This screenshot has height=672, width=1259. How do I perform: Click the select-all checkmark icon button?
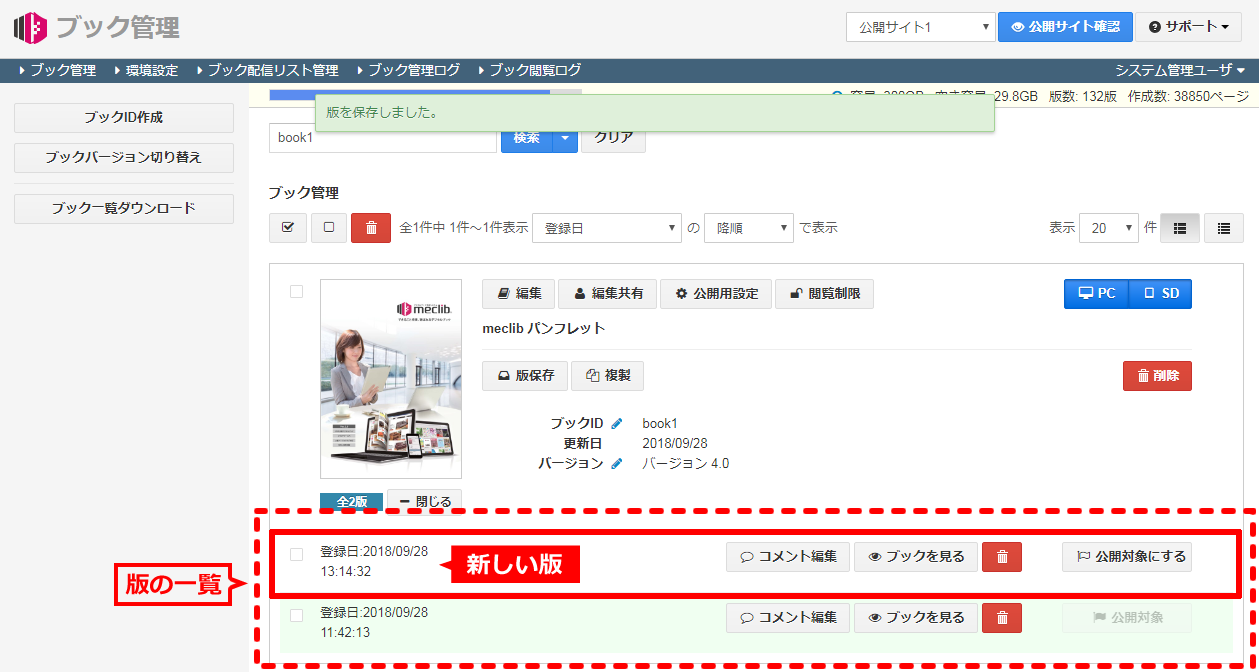coord(288,228)
